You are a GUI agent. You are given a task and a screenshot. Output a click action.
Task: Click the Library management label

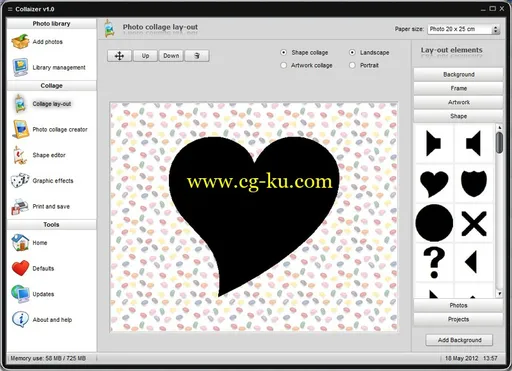pos(59,67)
